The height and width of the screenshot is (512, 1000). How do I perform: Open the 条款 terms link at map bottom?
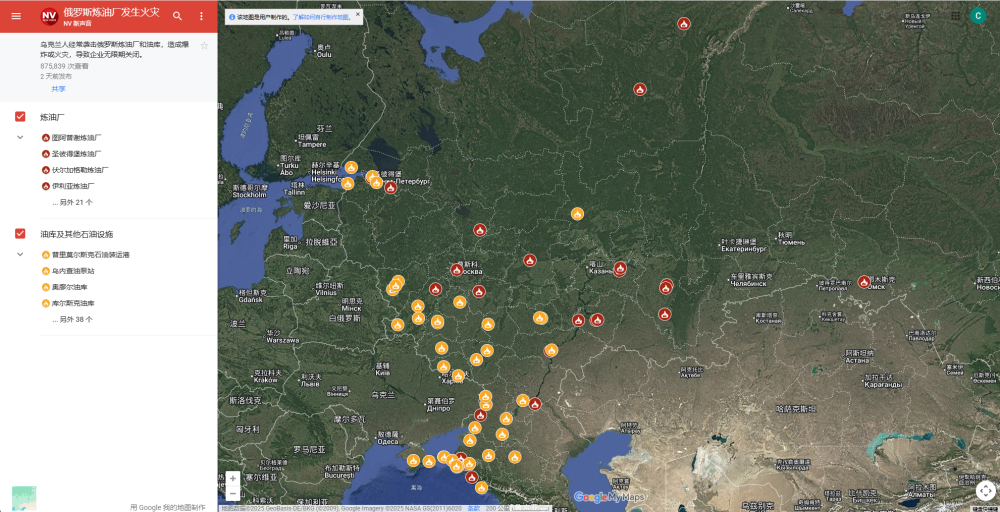[x=473, y=508]
